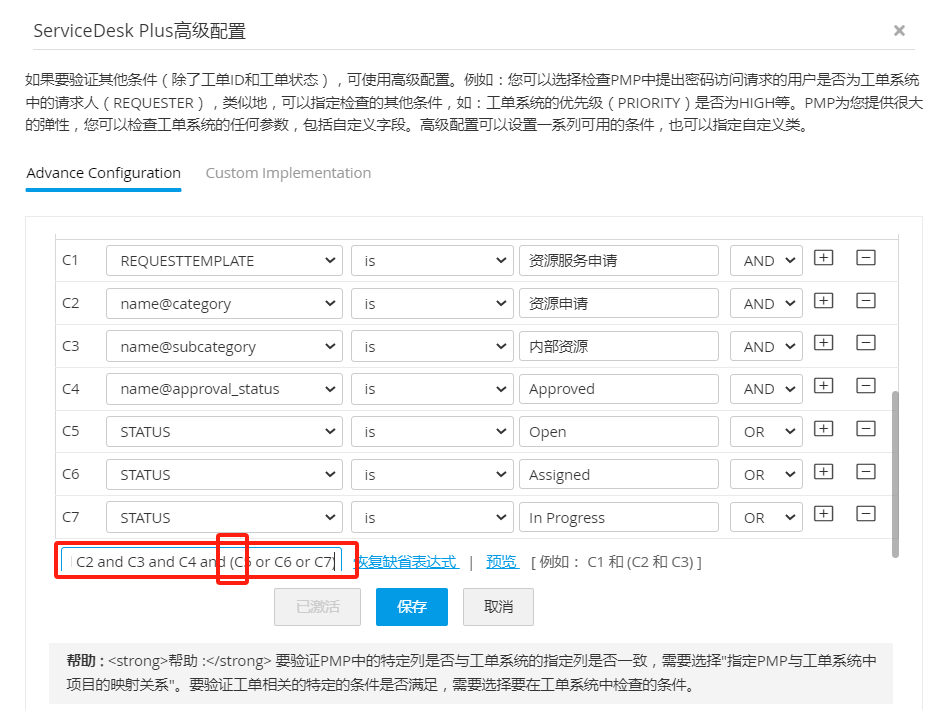Switch to the Custom Implementation tab
This screenshot has width=945, height=710.
point(288,173)
